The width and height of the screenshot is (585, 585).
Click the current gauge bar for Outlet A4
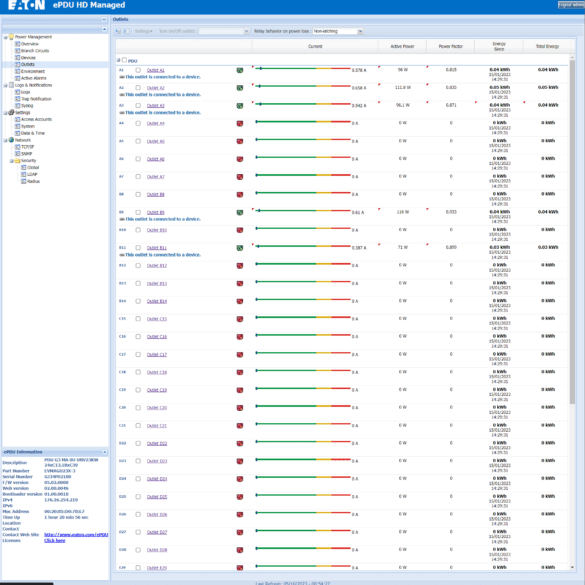[x=303, y=122]
